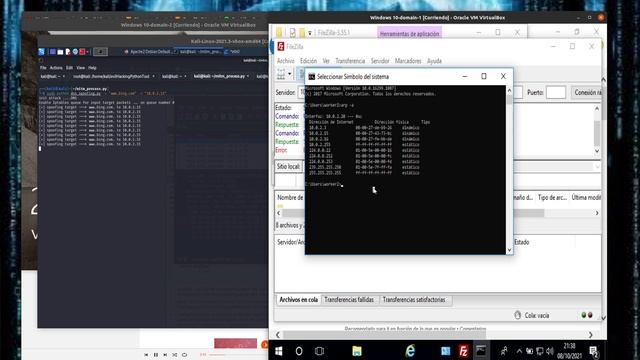Click the Tipo de arc... column header

point(552,198)
